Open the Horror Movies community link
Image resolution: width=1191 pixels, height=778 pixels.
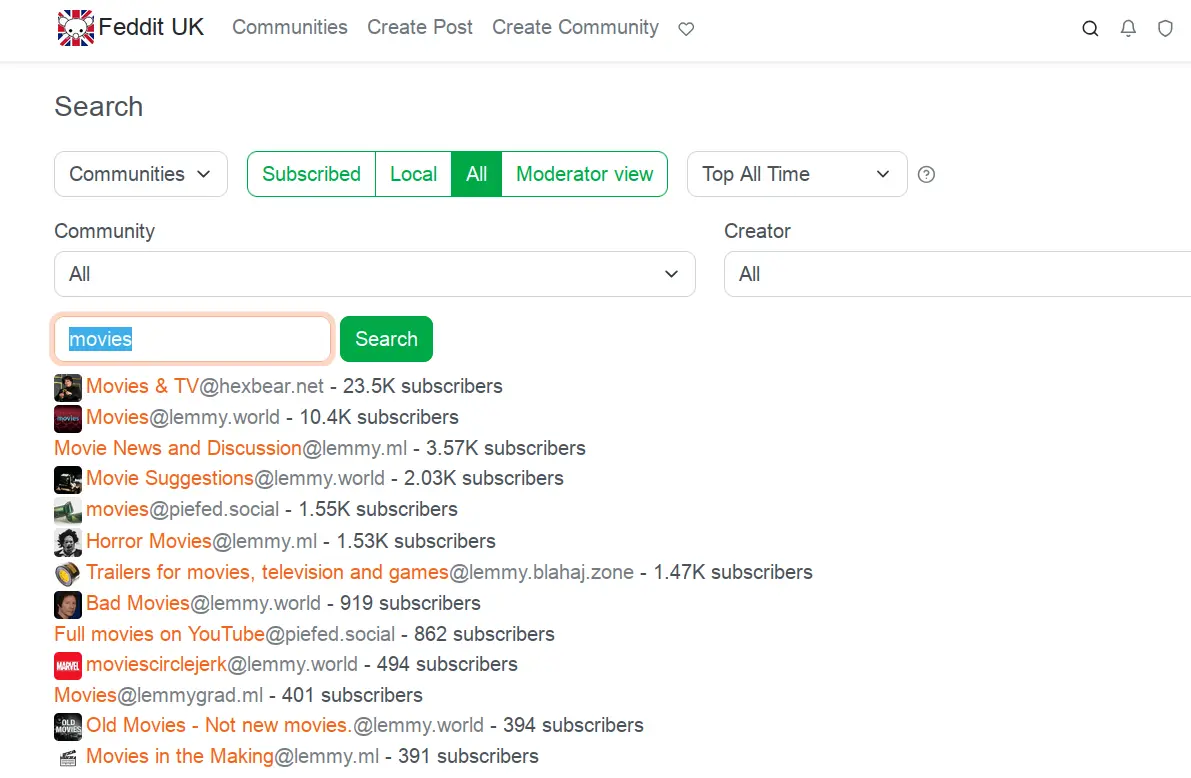pyautogui.click(x=149, y=541)
